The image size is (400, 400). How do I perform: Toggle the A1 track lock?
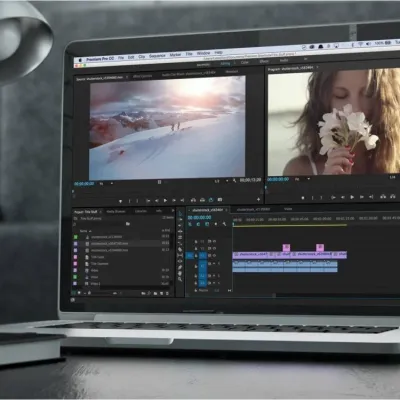click(196, 266)
